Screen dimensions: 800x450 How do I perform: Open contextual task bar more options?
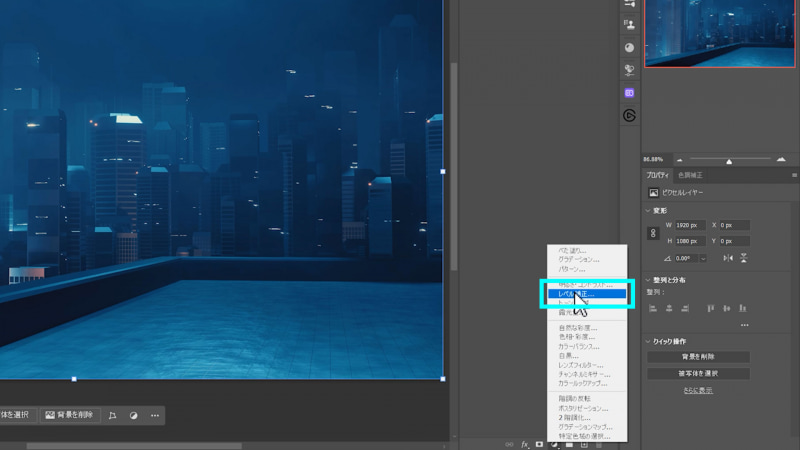[x=155, y=415]
